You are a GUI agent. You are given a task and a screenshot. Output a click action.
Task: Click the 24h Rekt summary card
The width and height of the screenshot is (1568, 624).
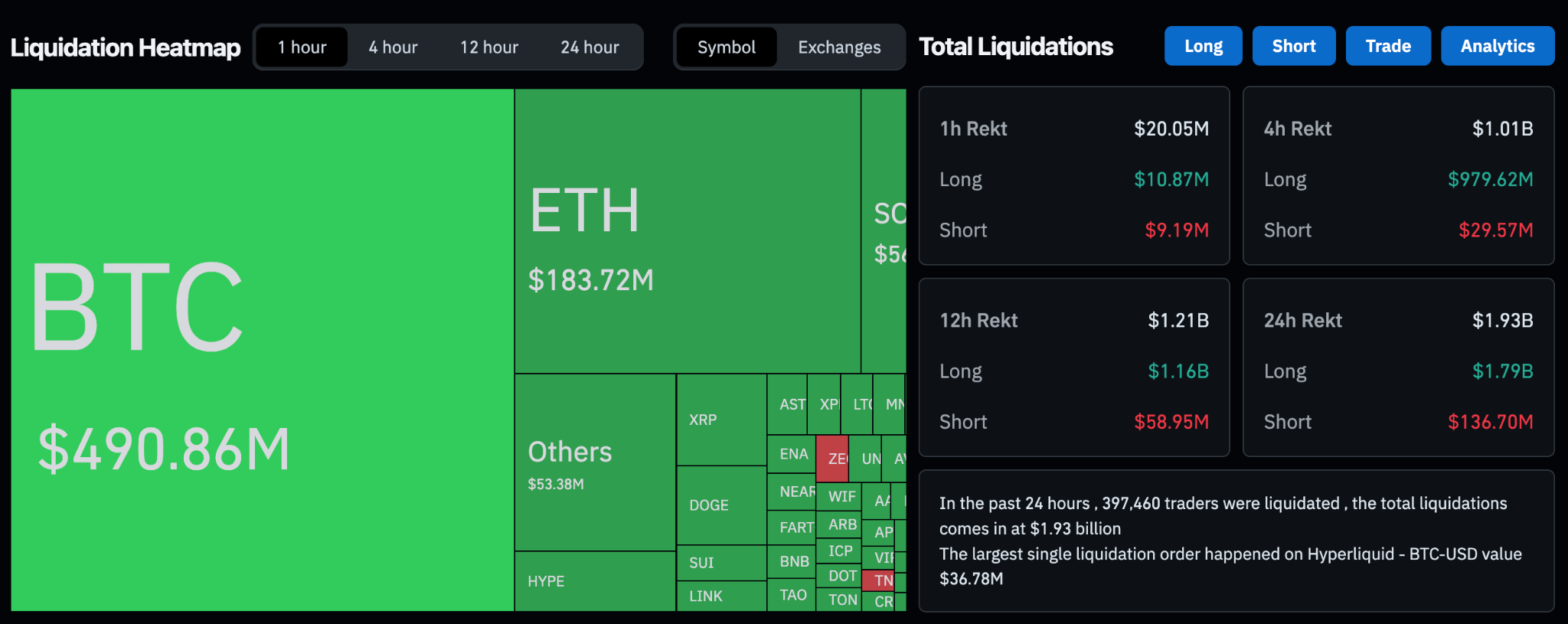pyautogui.click(x=1398, y=368)
